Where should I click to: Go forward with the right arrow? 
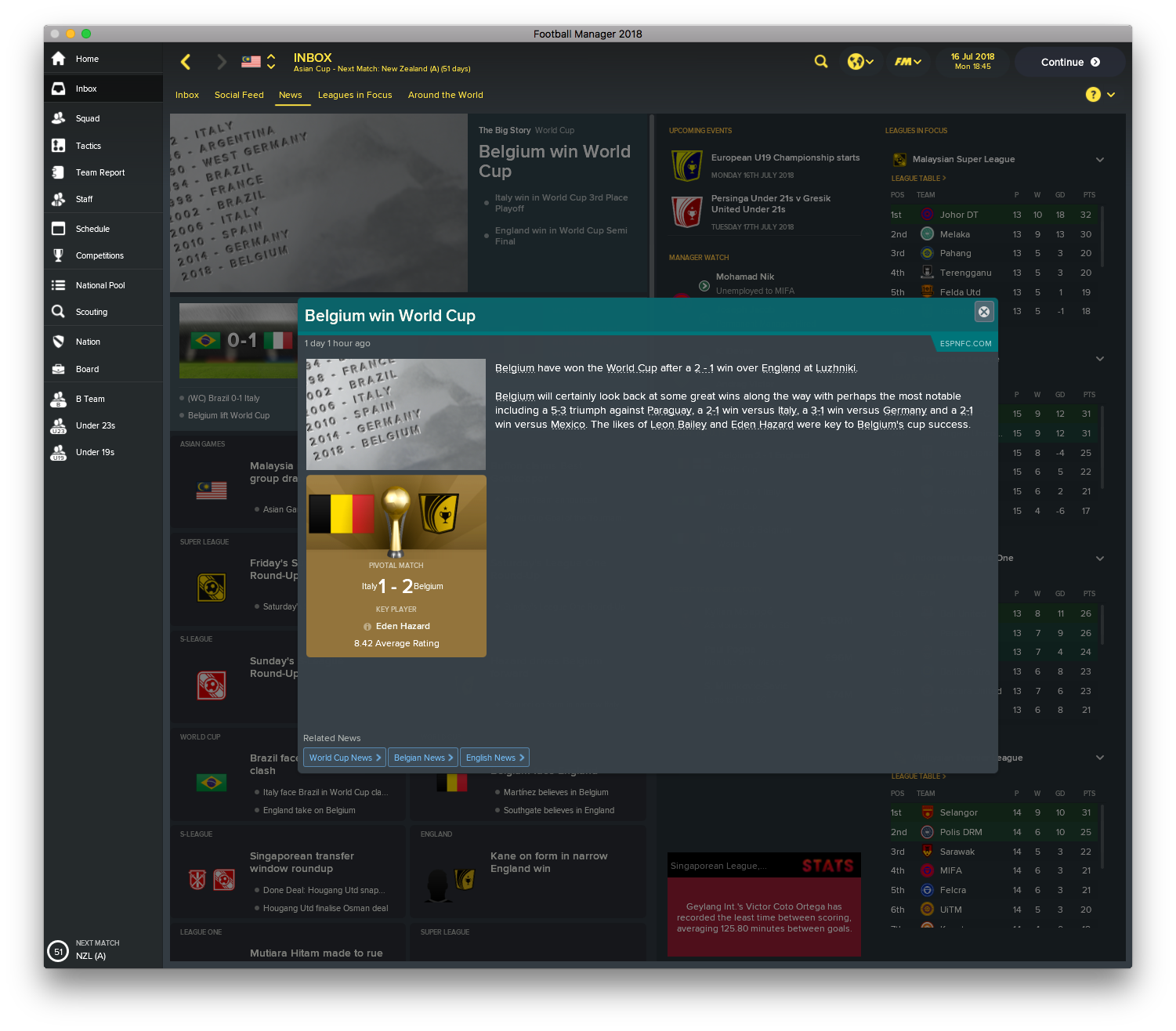(x=222, y=62)
